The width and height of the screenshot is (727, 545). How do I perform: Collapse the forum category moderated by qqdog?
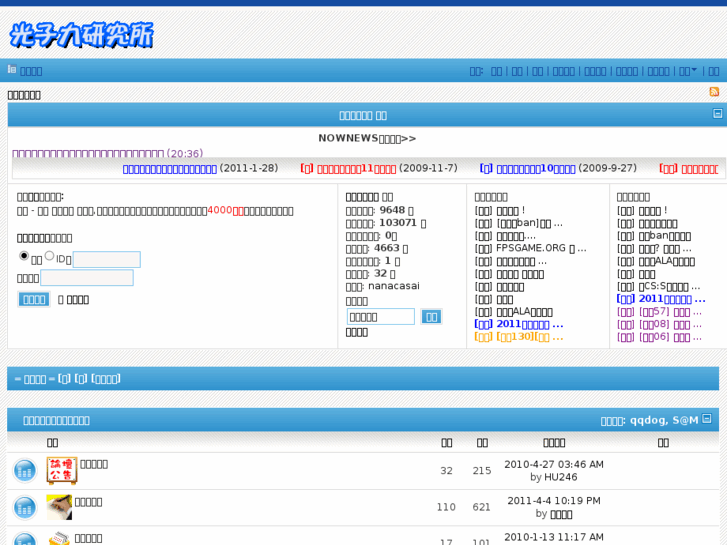(x=707, y=419)
